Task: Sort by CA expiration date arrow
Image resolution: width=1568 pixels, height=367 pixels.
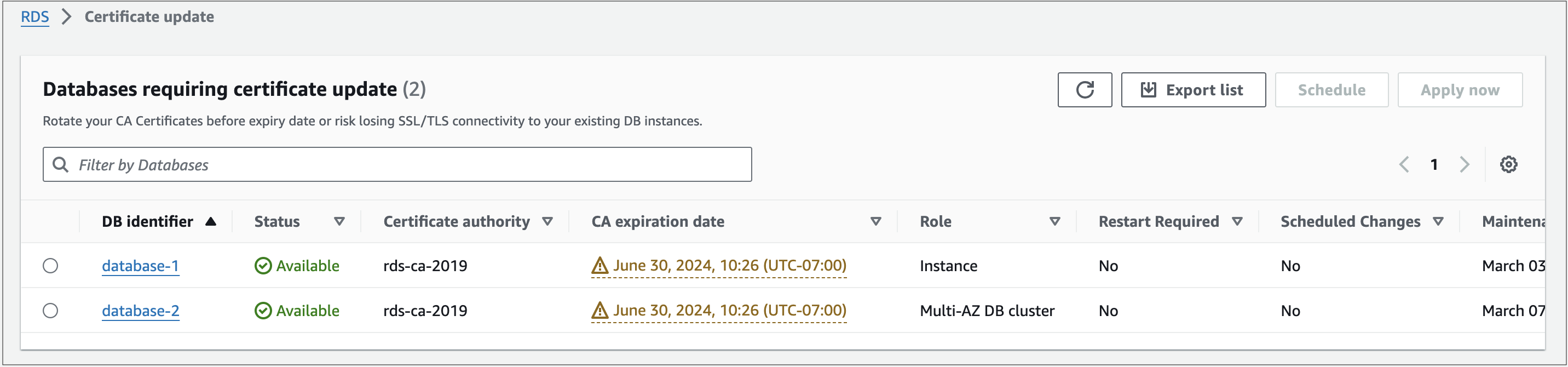Action: (x=875, y=221)
